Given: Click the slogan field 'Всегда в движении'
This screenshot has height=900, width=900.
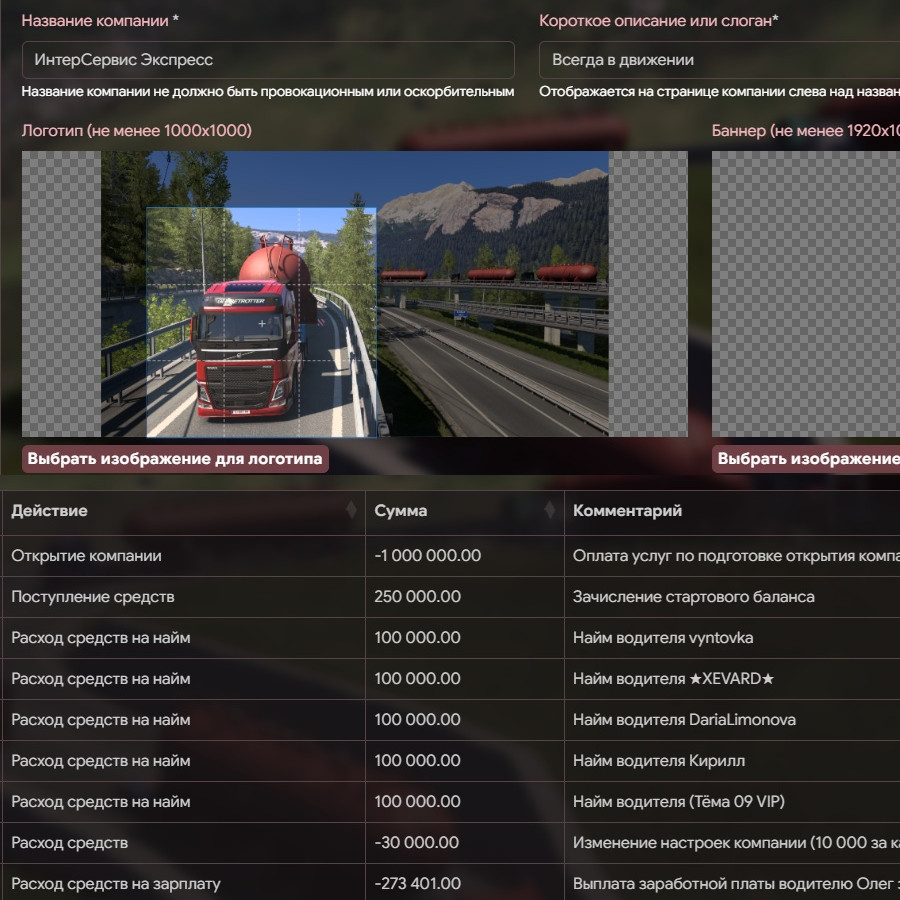Looking at the screenshot, I should coord(719,60).
